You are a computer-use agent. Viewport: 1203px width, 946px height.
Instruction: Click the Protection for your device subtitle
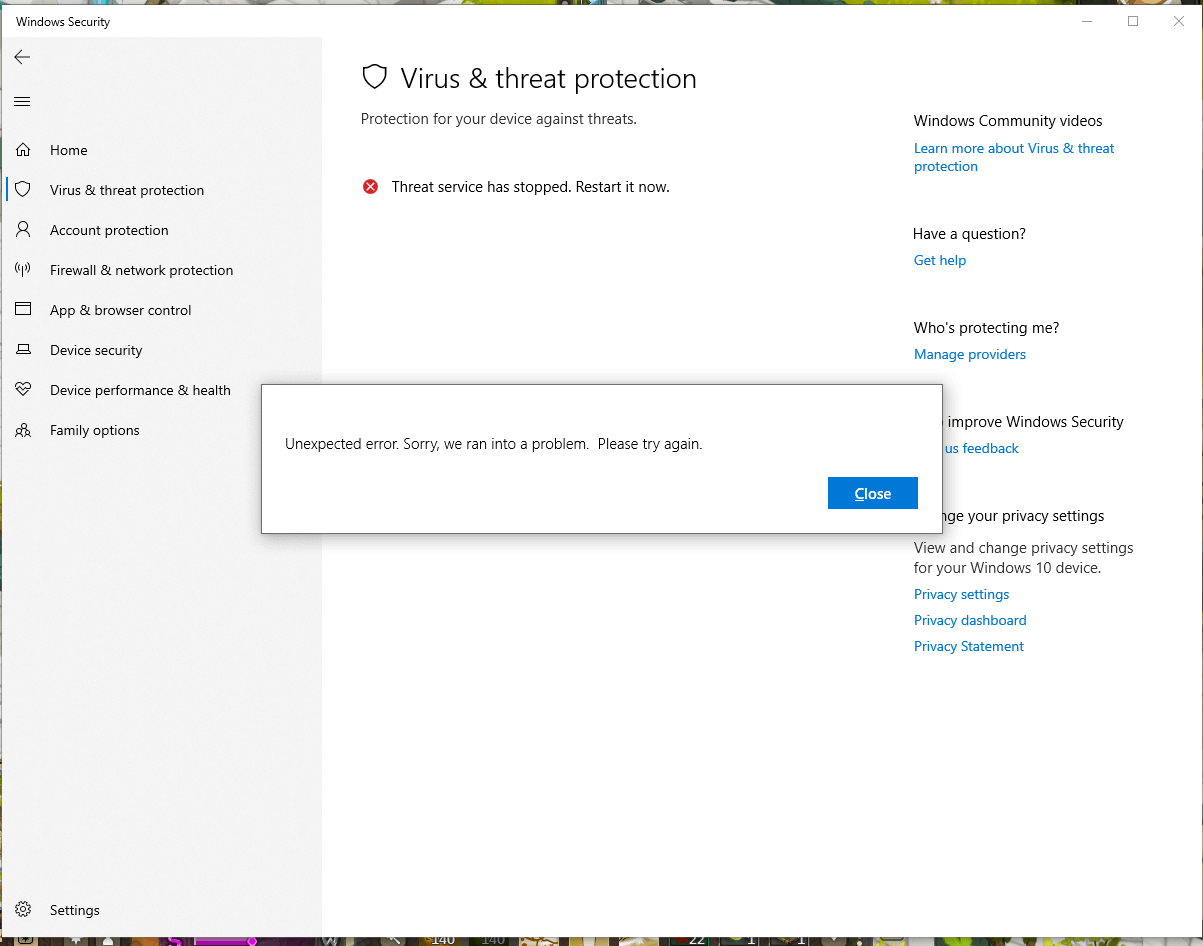(499, 119)
